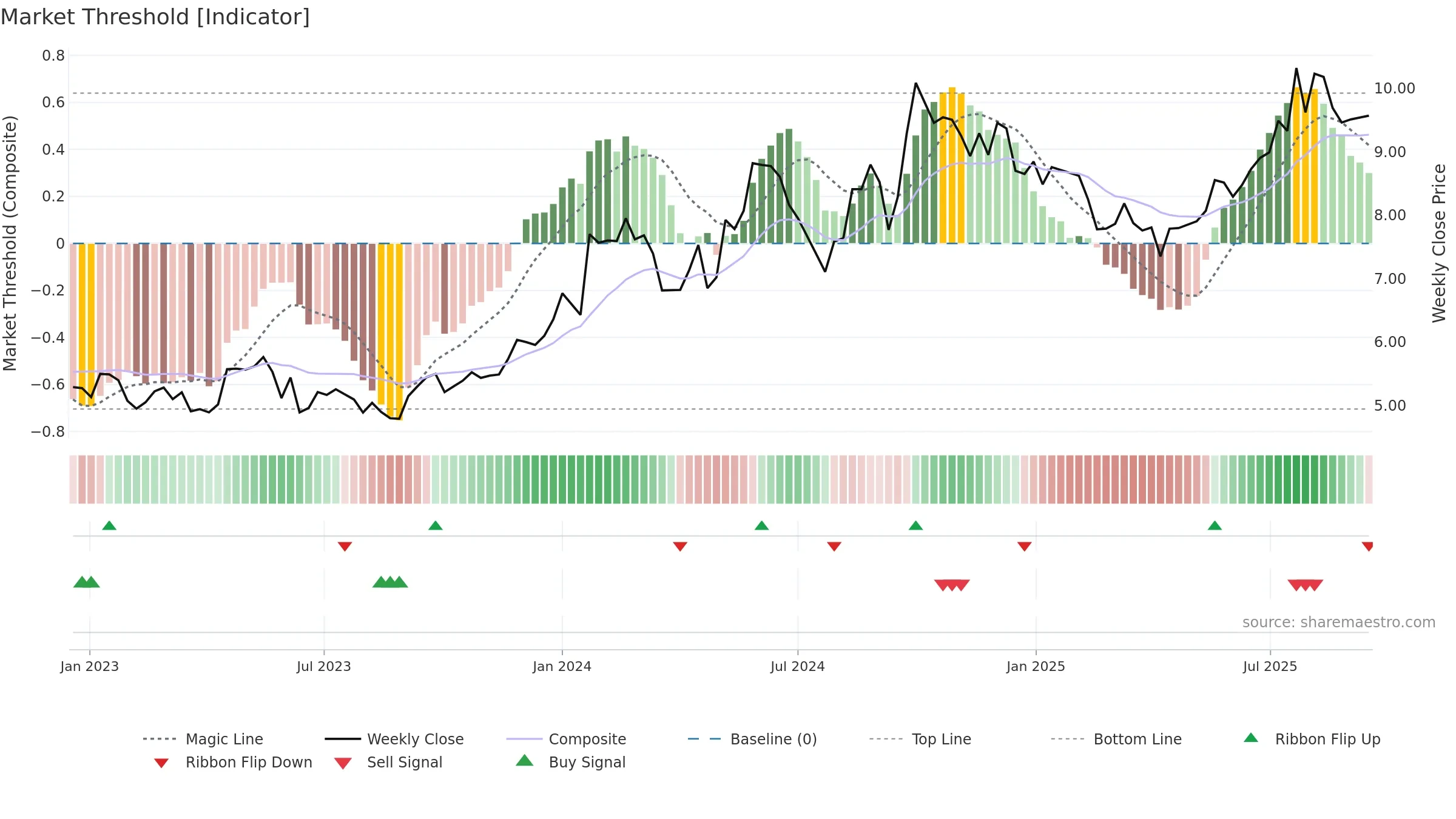Click the chart title 'Market Threshold [Indicator]'
1456x819 pixels.
pos(155,17)
